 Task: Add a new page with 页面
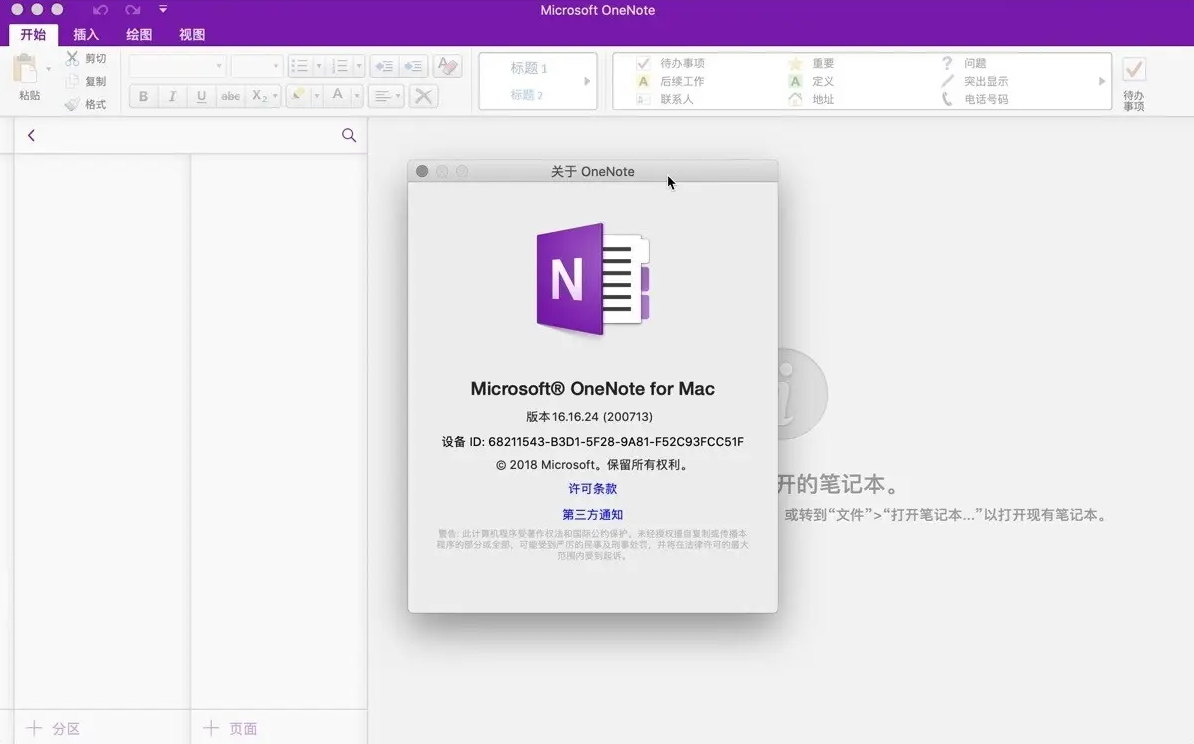click(x=231, y=728)
